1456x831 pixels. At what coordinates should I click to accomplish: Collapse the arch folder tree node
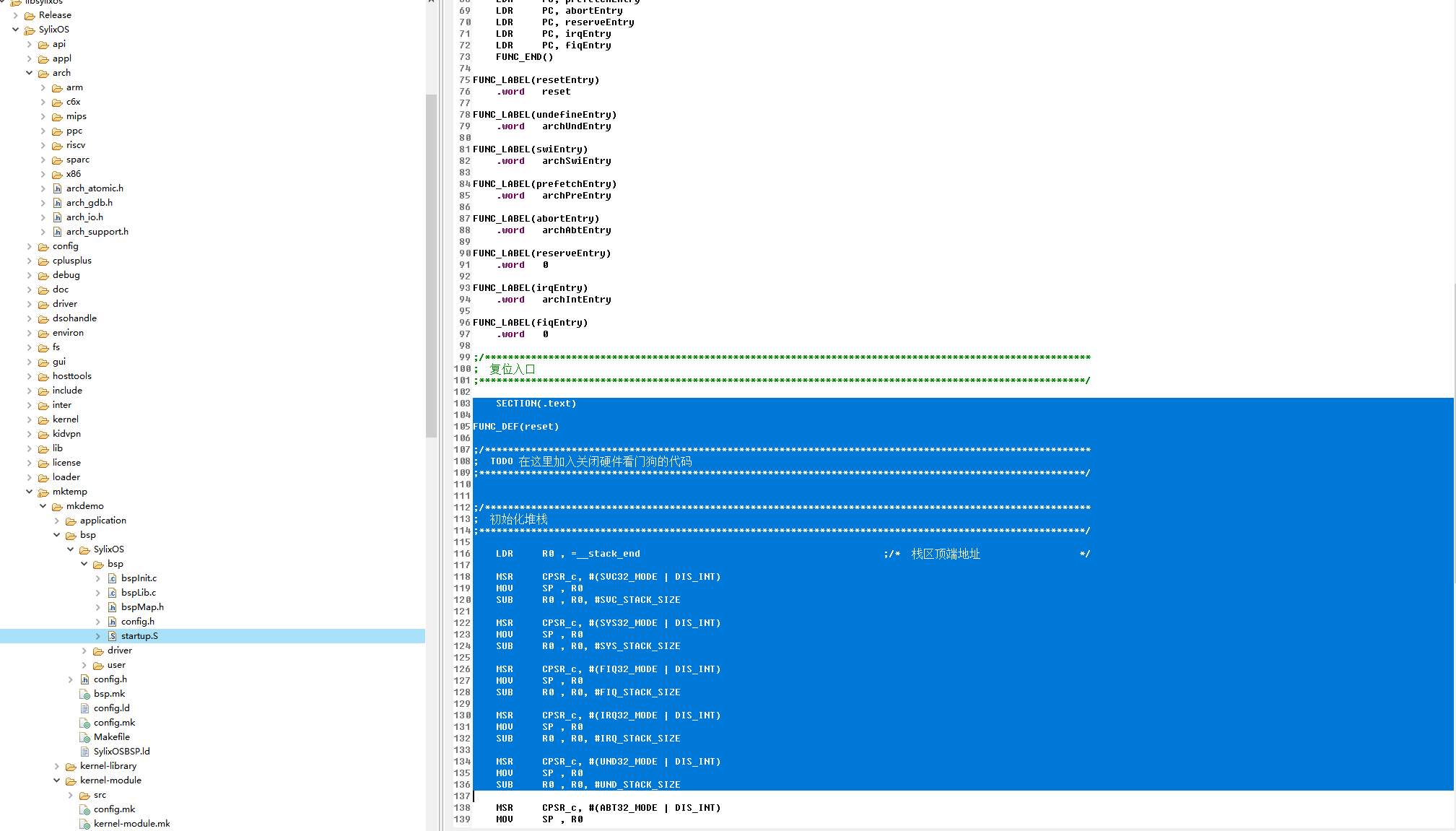(x=30, y=73)
